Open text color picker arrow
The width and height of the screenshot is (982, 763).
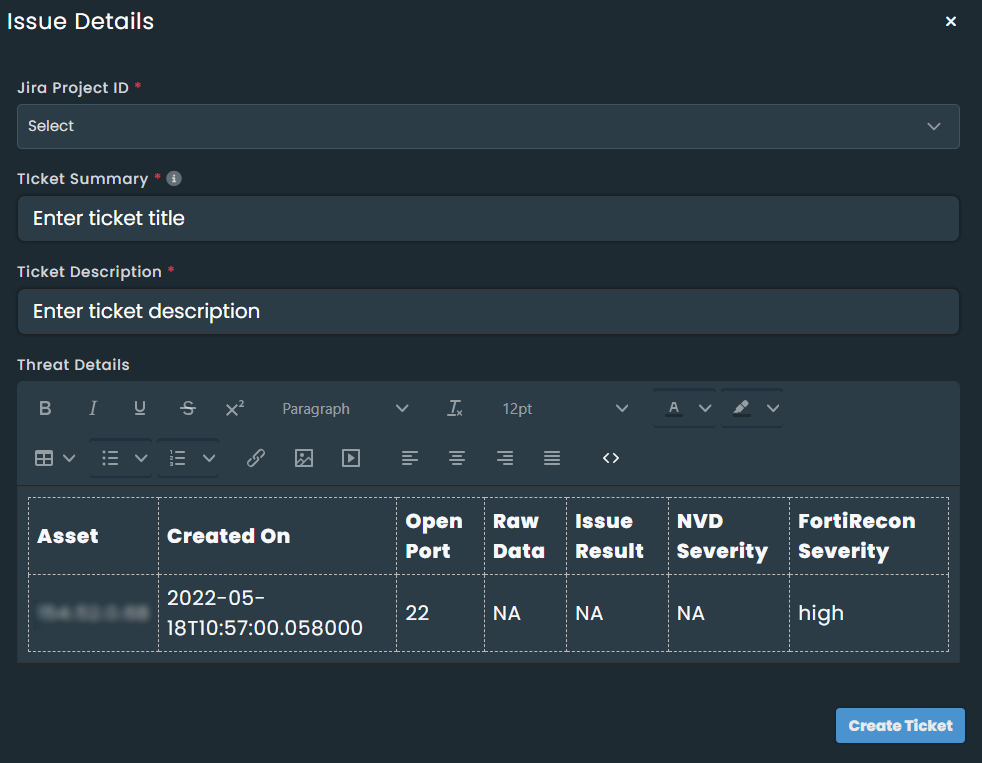tap(705, 408)
